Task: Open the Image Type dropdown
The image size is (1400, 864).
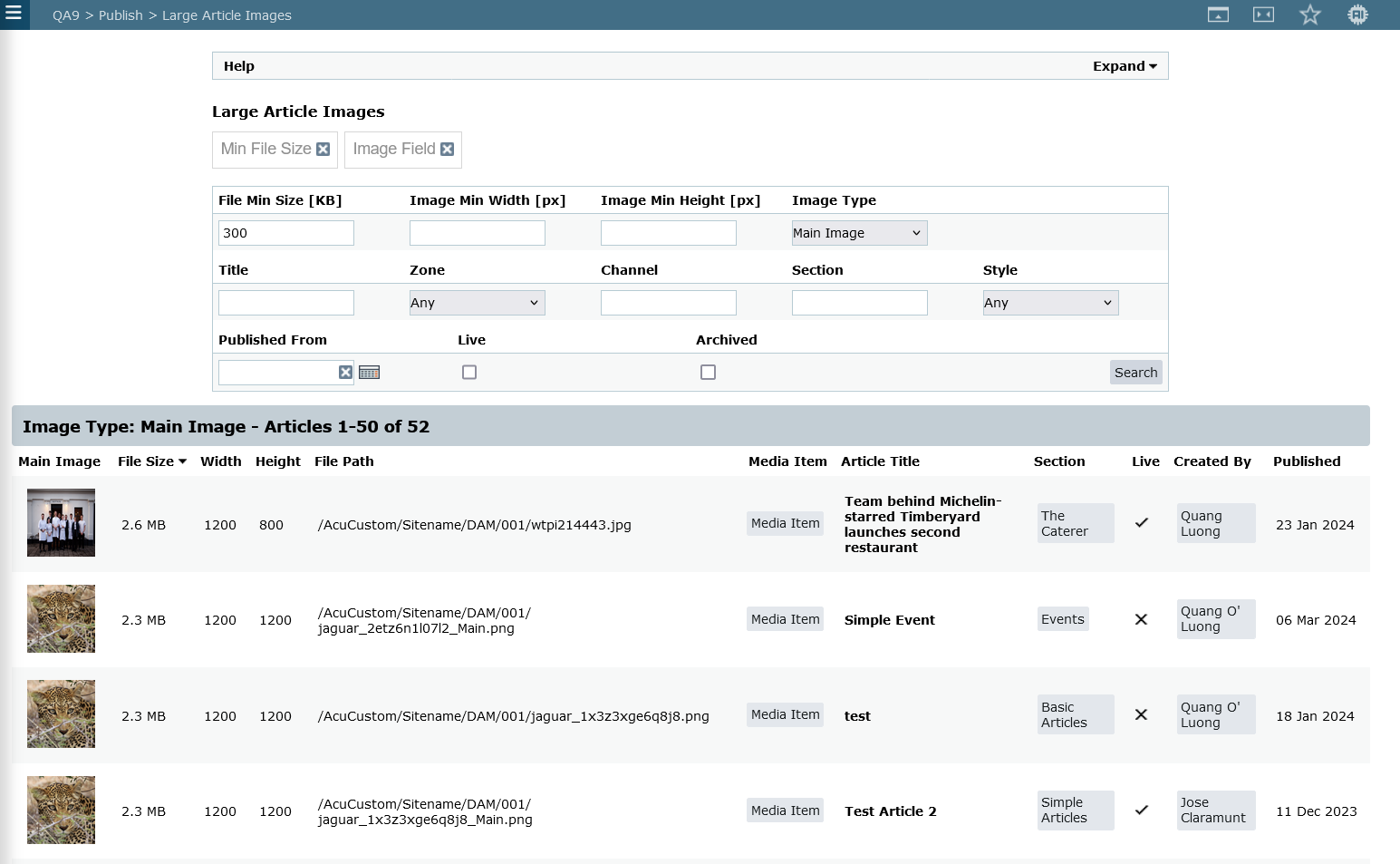Action: pos(859,233)
